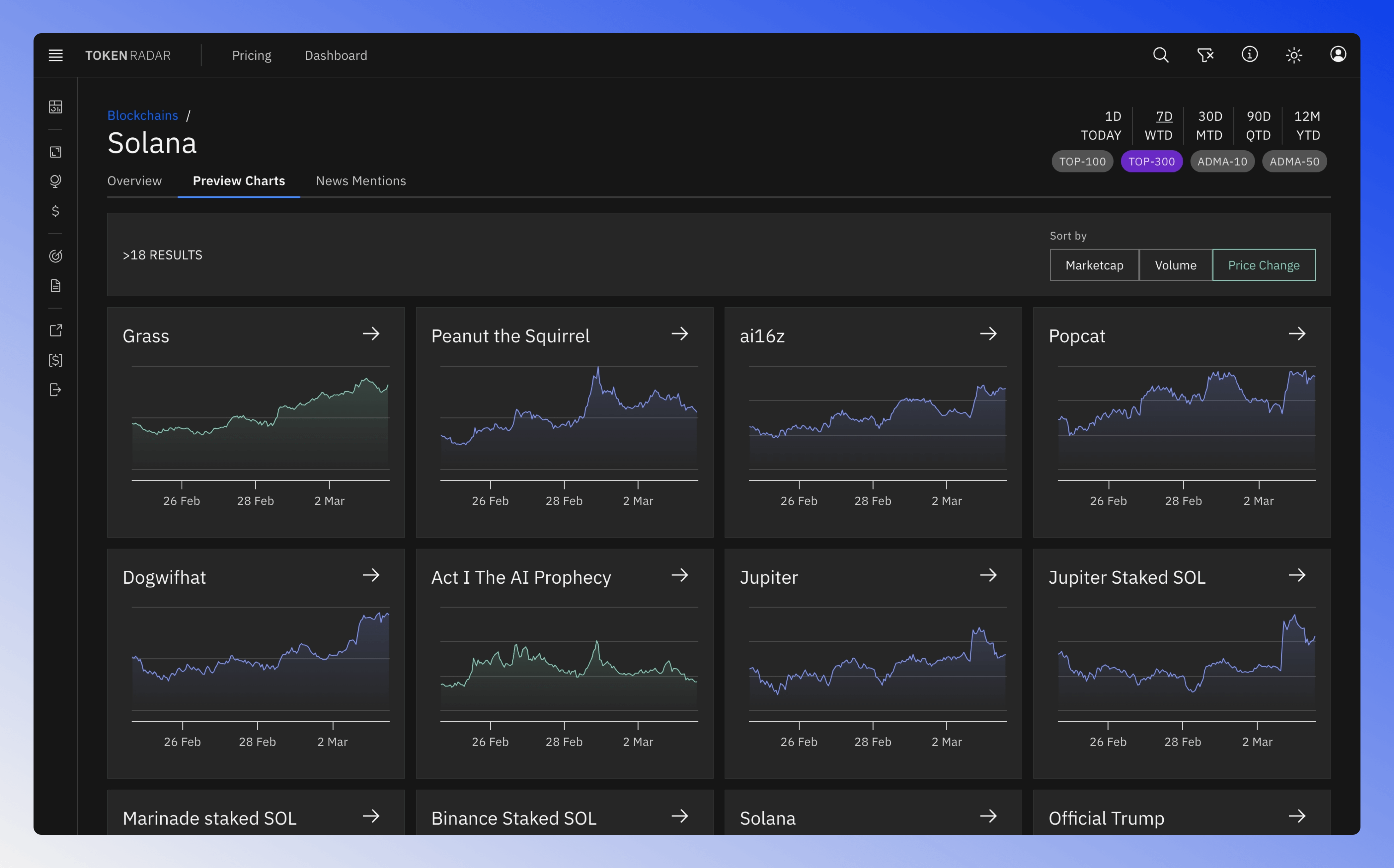Open the globe stand sidebar icon
Screen dimensions: 1394x868
[56, 181]
